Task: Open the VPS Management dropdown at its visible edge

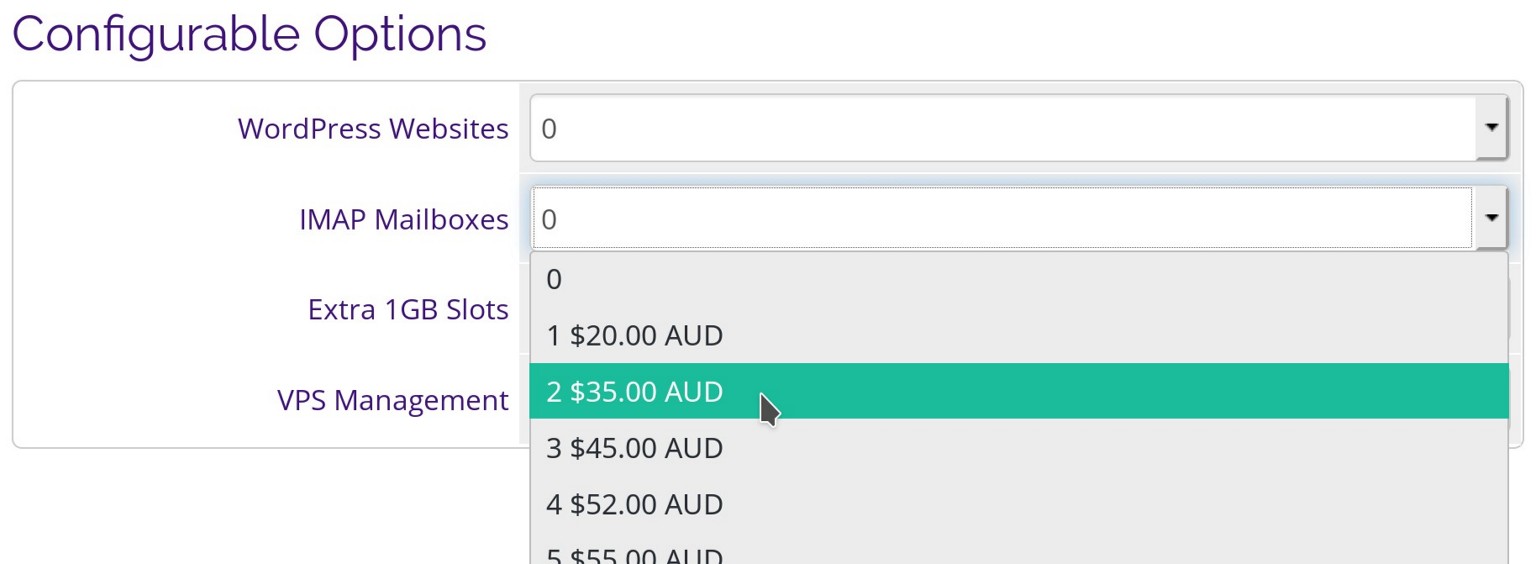Action: coord(1513,398)
